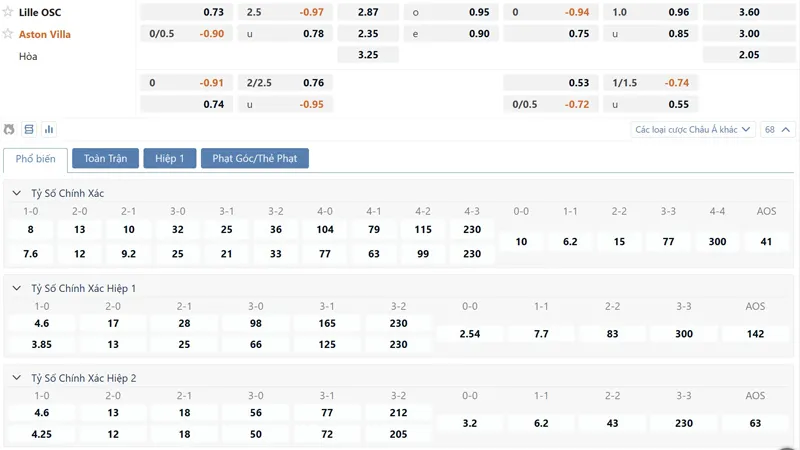Switch to the stacked list layout icon

pyautogui.click(x=29, y=129)
